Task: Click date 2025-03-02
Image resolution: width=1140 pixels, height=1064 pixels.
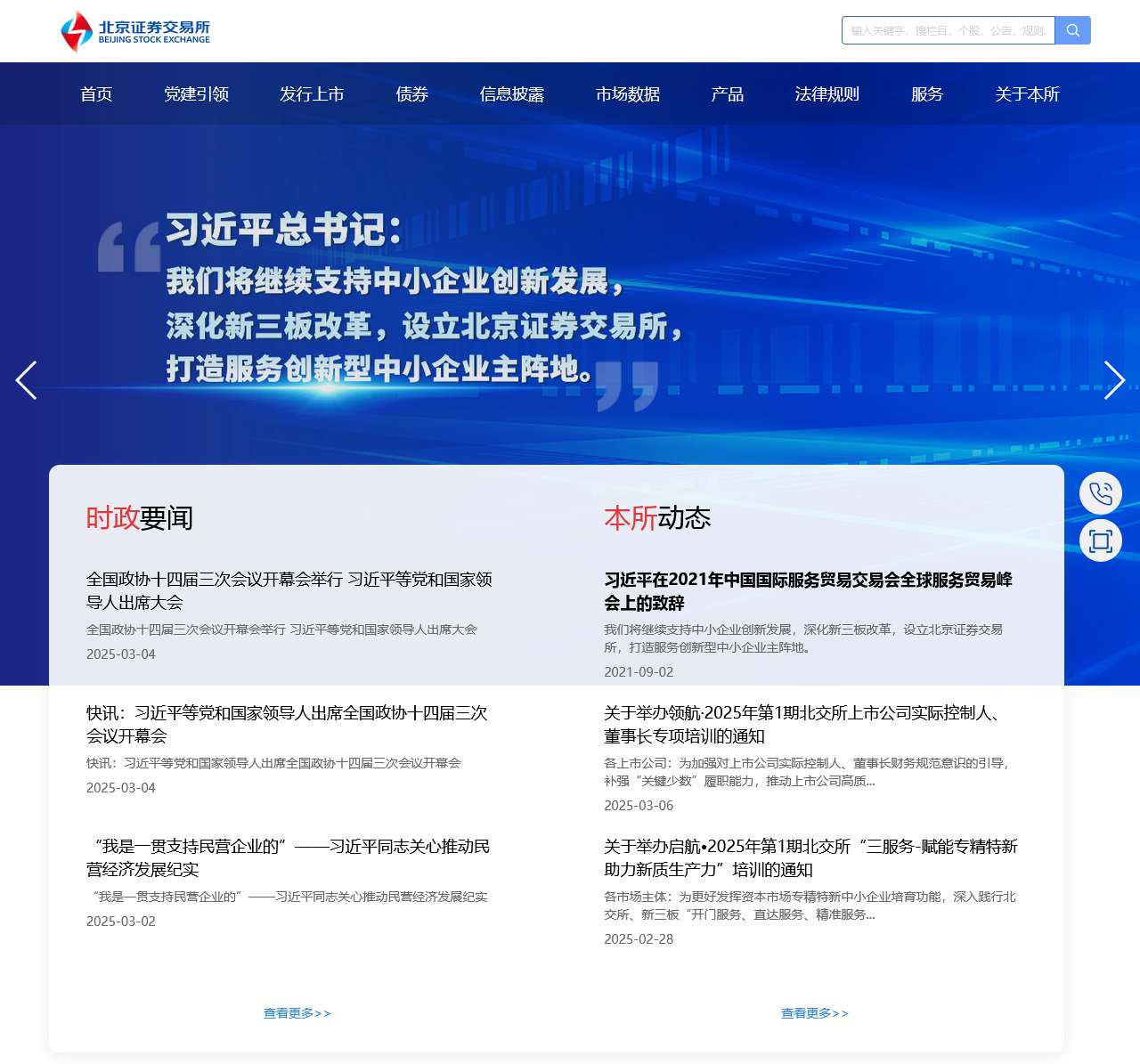Action: click(121, 922)
